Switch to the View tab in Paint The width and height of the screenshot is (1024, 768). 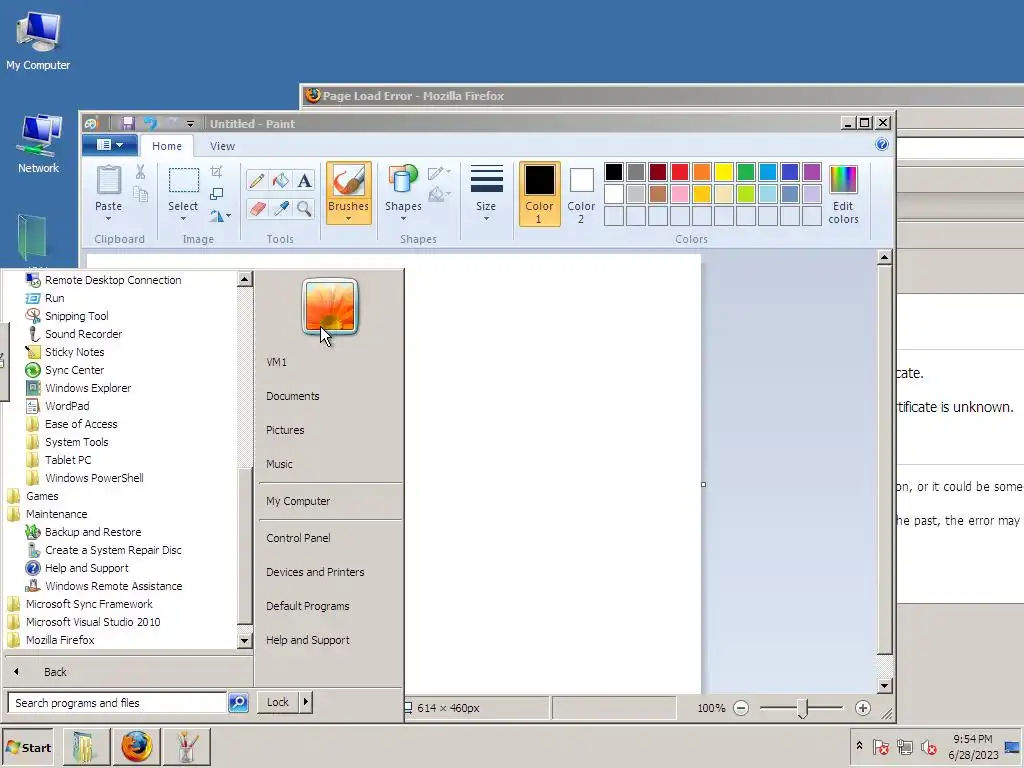[222, 146]
